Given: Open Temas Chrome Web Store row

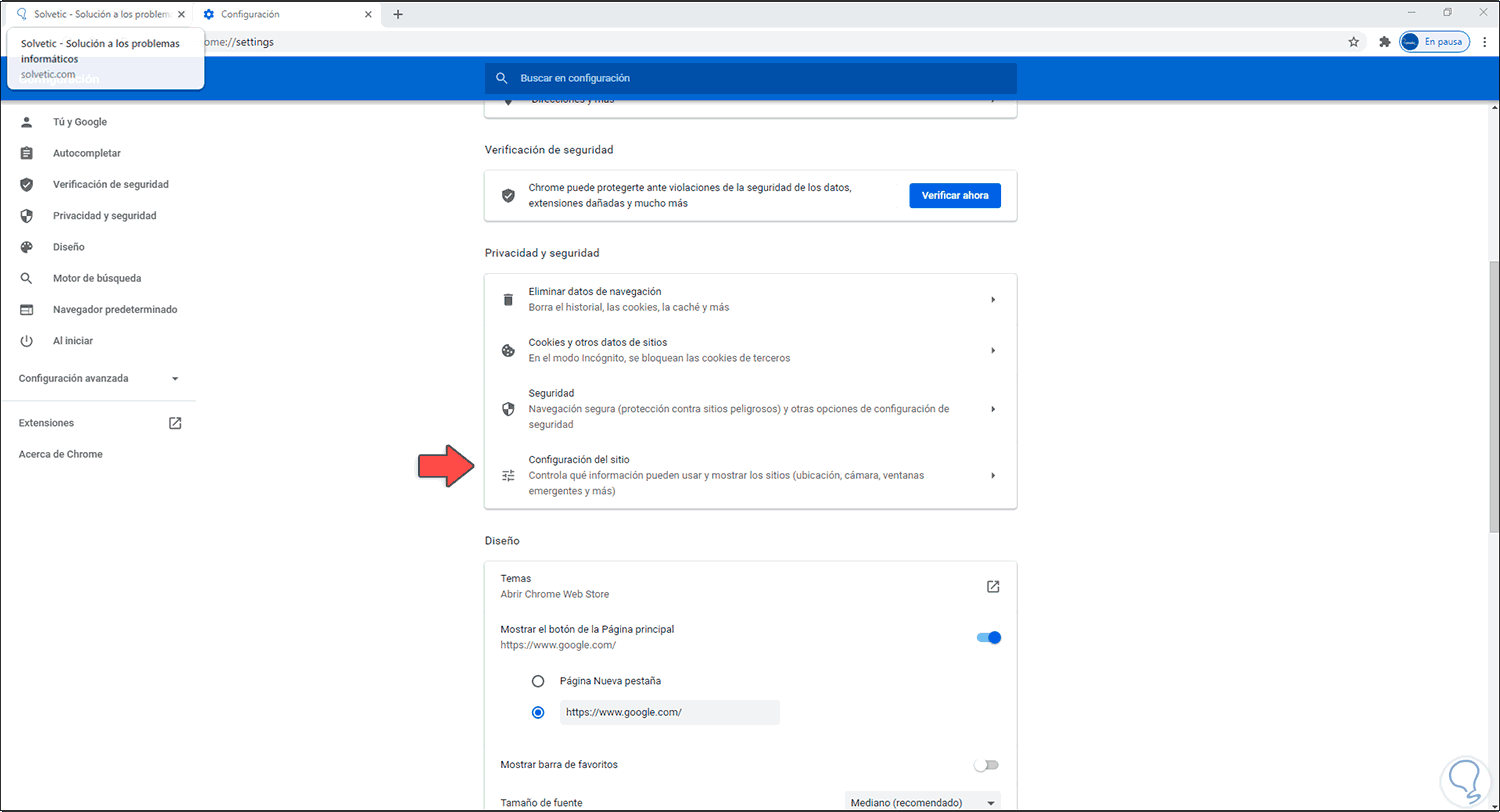Looking at the screenshot, I should click(x=750, y=586).
